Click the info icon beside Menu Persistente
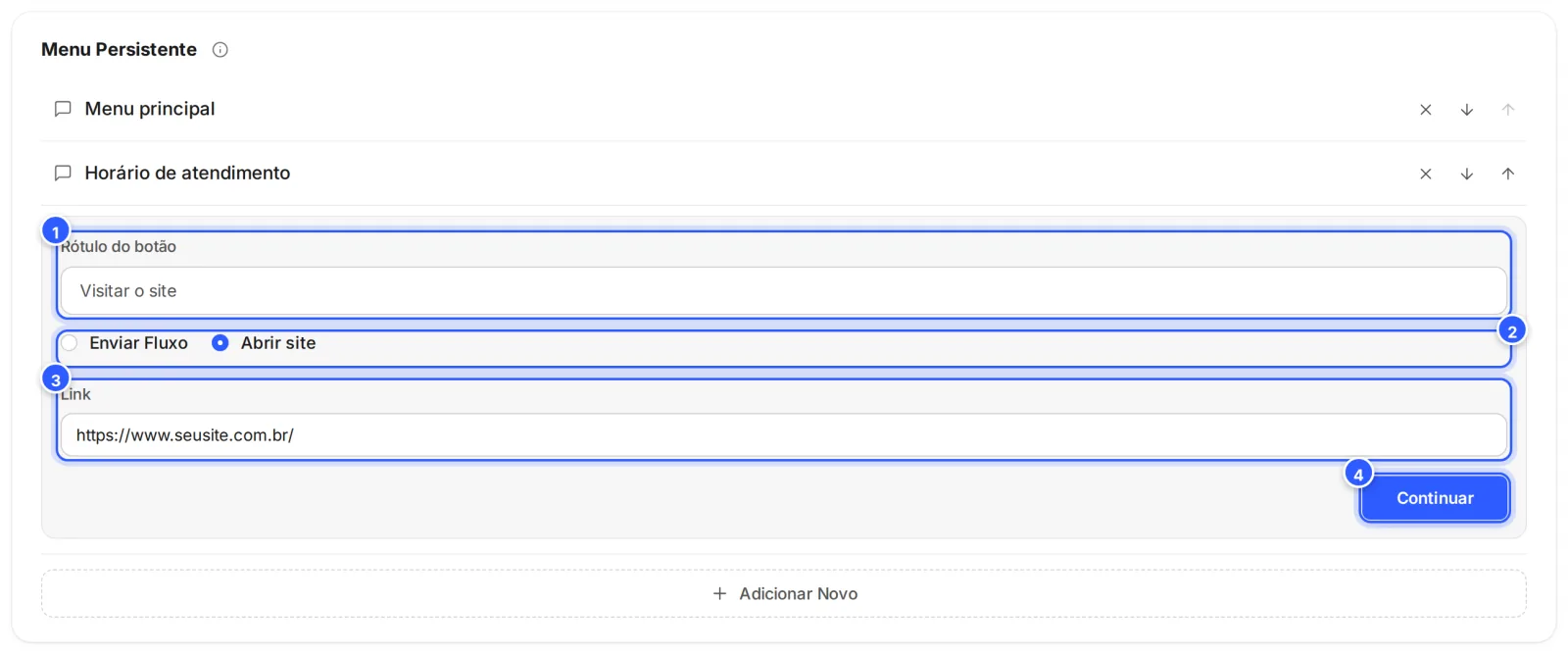Viewport: 1568px width, 654px height. click(x=220, y=50)
